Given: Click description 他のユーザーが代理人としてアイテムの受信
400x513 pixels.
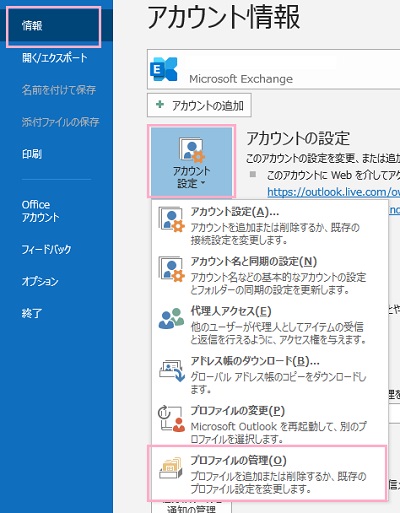Looking at the screenshot, I should coord(278,333).
